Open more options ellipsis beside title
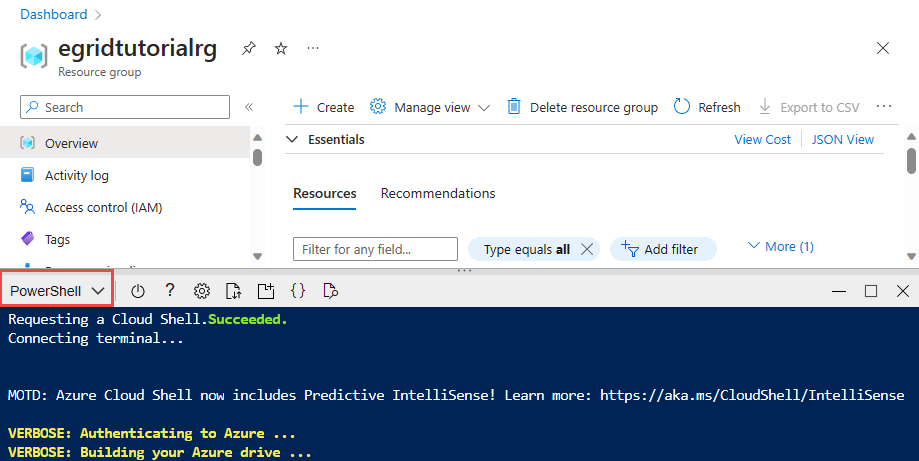919x461 pixels. tap(313, 48)
